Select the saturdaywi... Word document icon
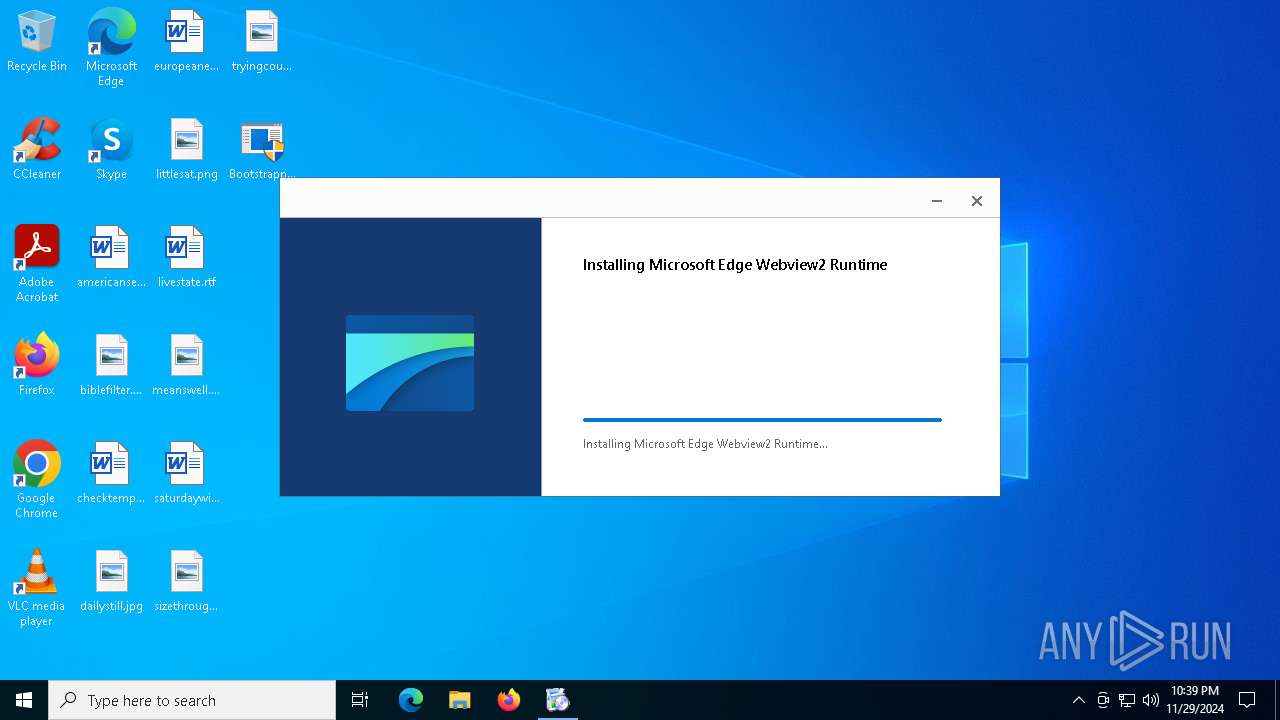Screen dimensions: 1280x720 [186, 473]
